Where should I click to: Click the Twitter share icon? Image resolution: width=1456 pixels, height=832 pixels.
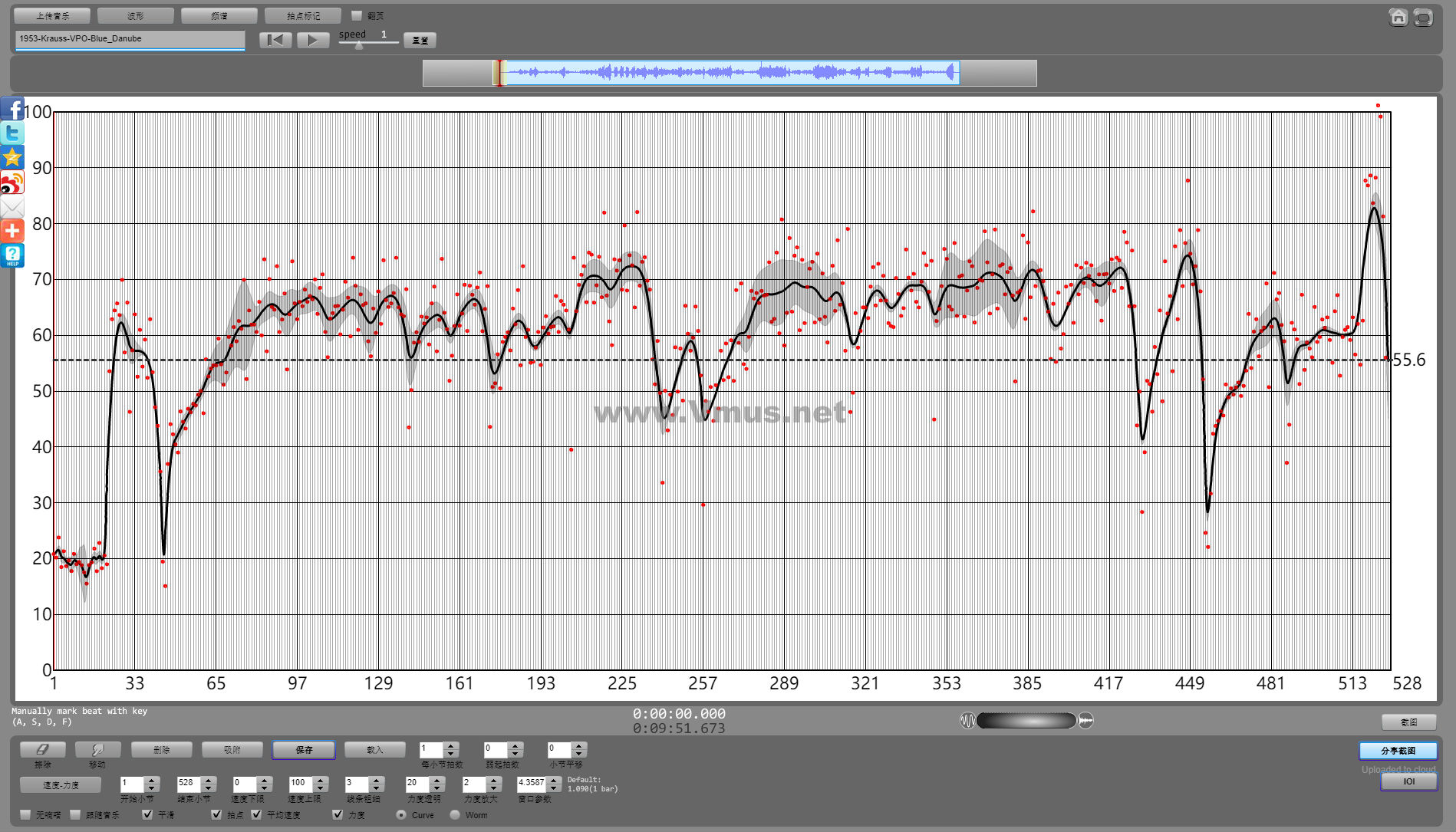tap(12, 133)
